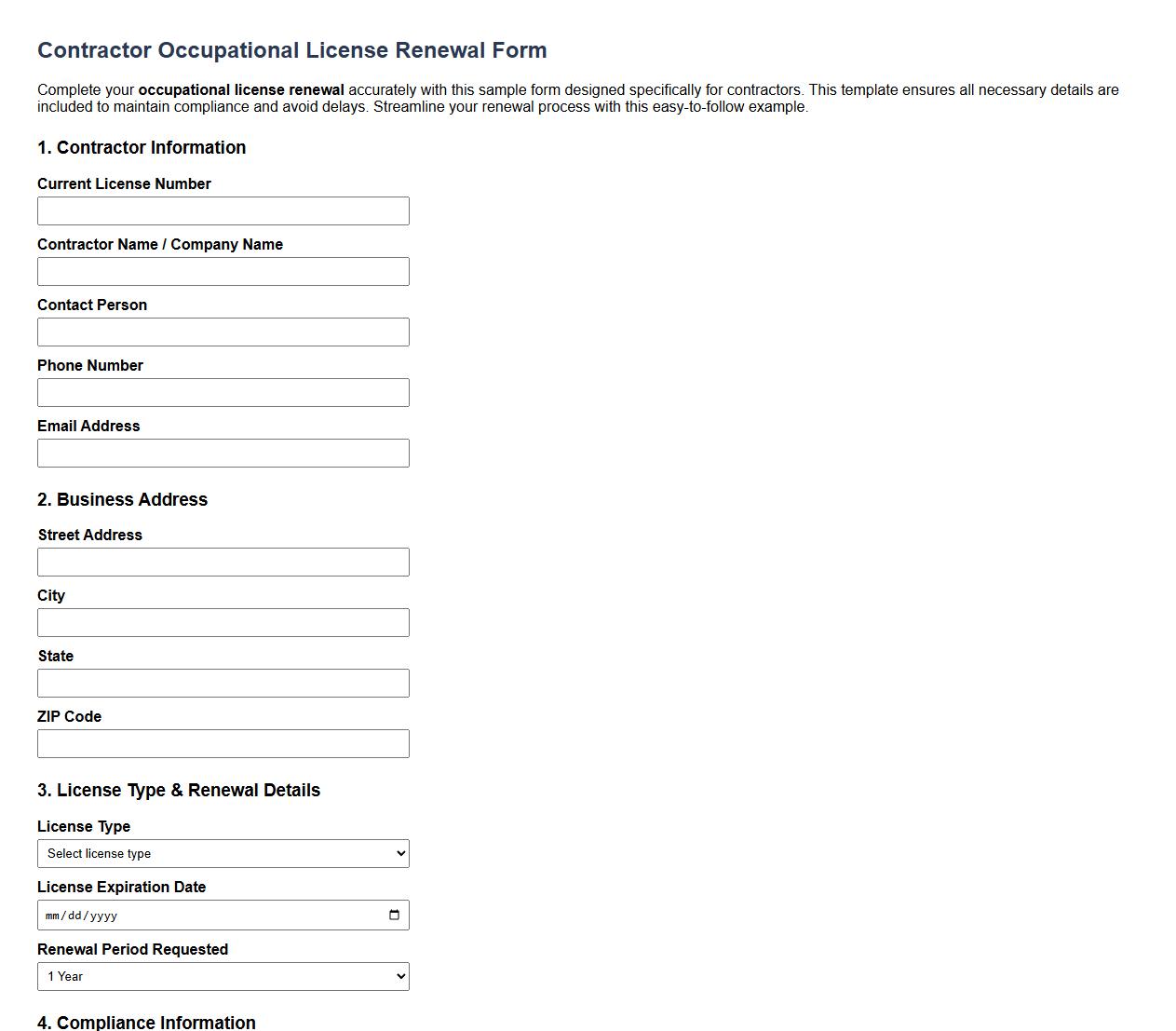The width and height of the screenshot is (1176, 1031).
Task: Click the form title heading
Action: (x=291, y=50)
